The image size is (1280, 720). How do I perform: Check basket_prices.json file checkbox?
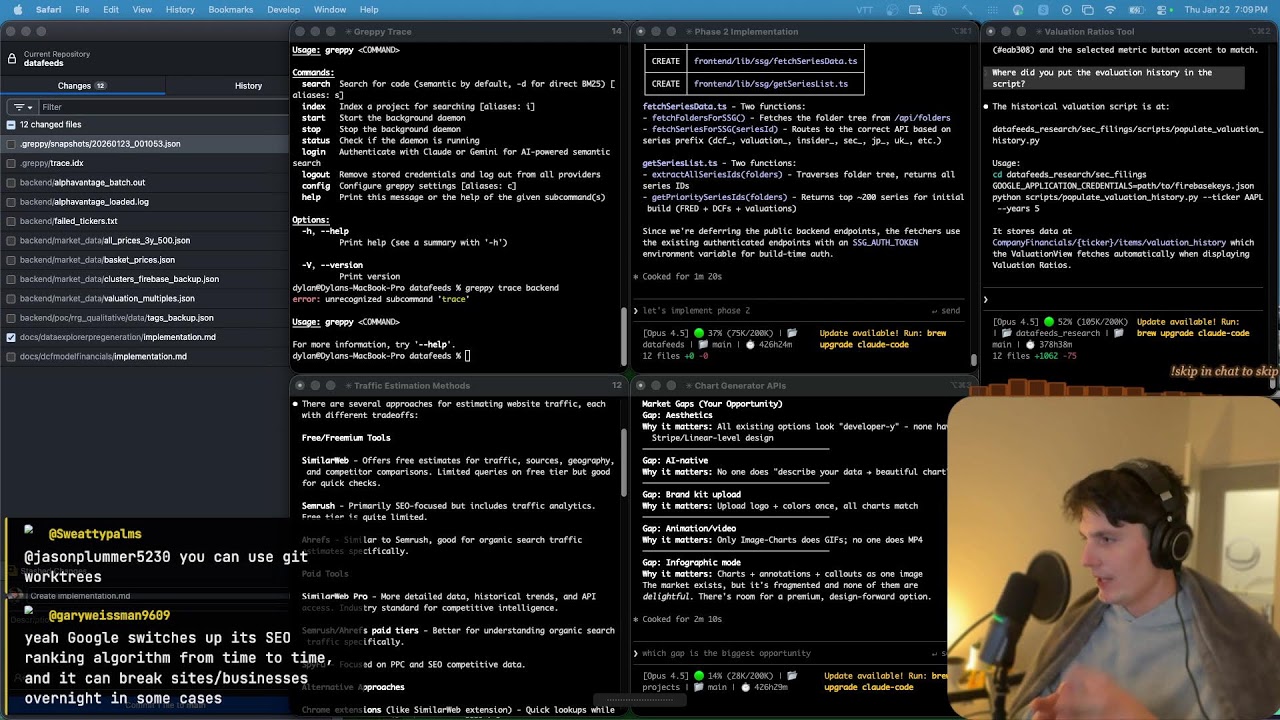coord(10,260)
